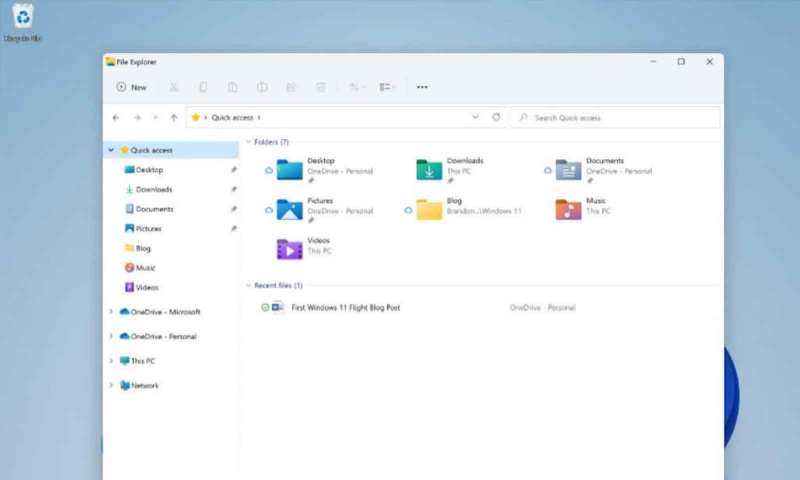This screenshot has height=480, width=800.
Task: Expand the Network node
Action: pos(111,385)
